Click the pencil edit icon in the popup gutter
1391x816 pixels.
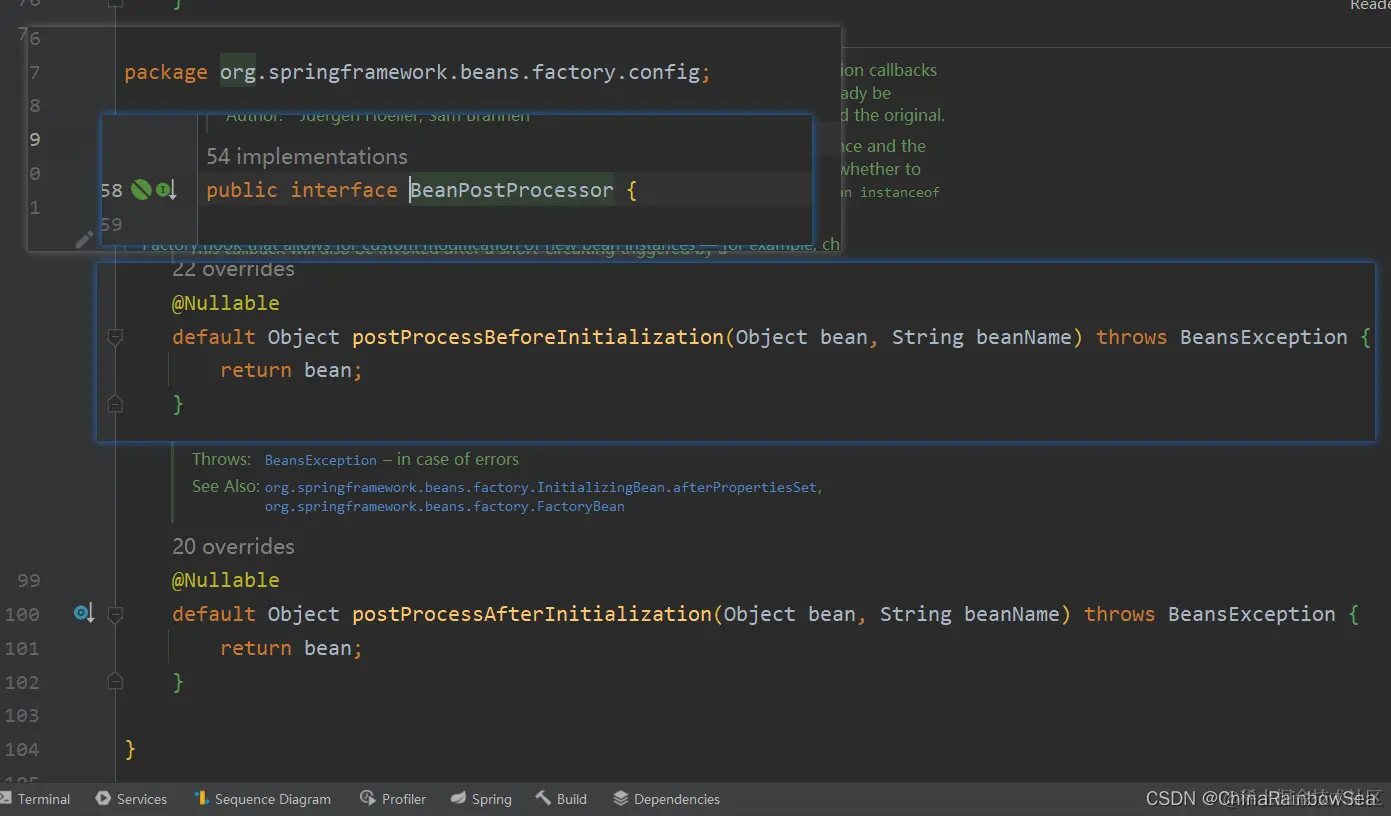pos(84,239)
